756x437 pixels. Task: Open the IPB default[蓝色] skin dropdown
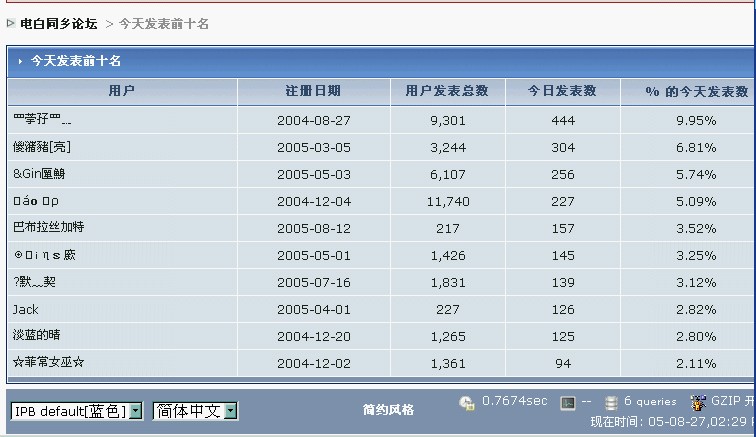pos(76,411)
